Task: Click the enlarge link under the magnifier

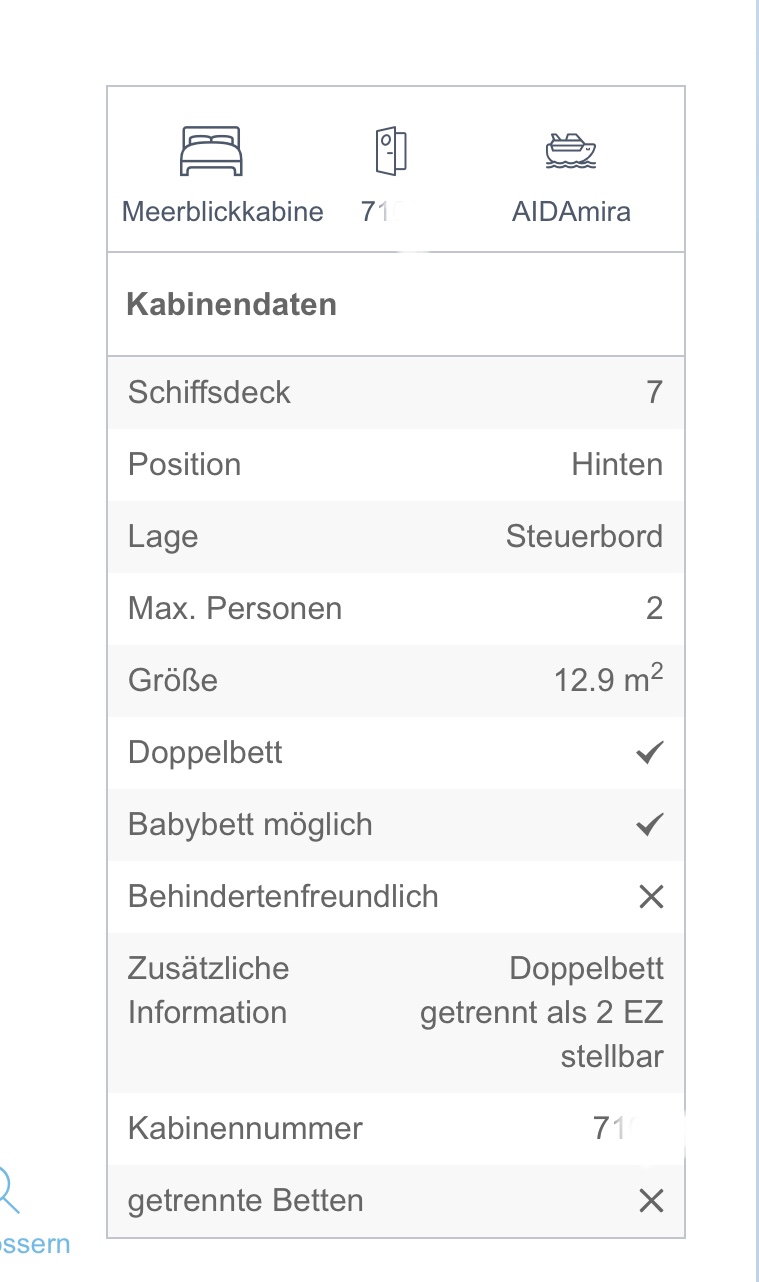Action: 36,1244
